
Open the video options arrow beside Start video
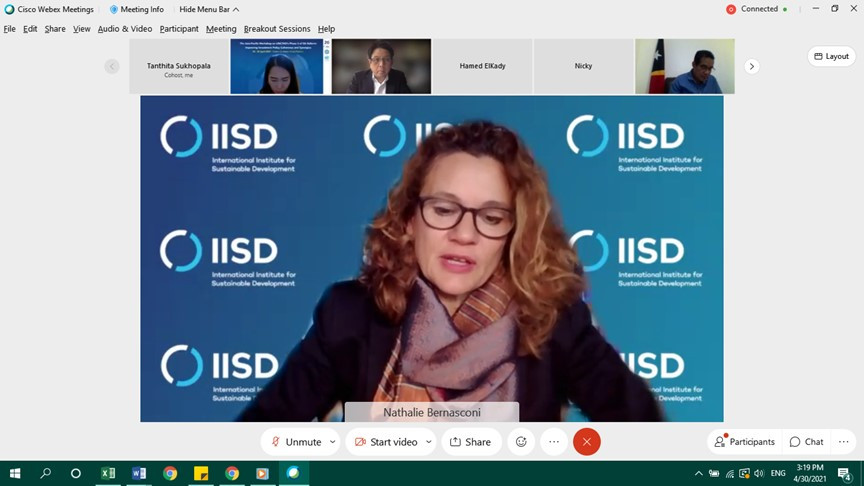click(x=429, y=442)
